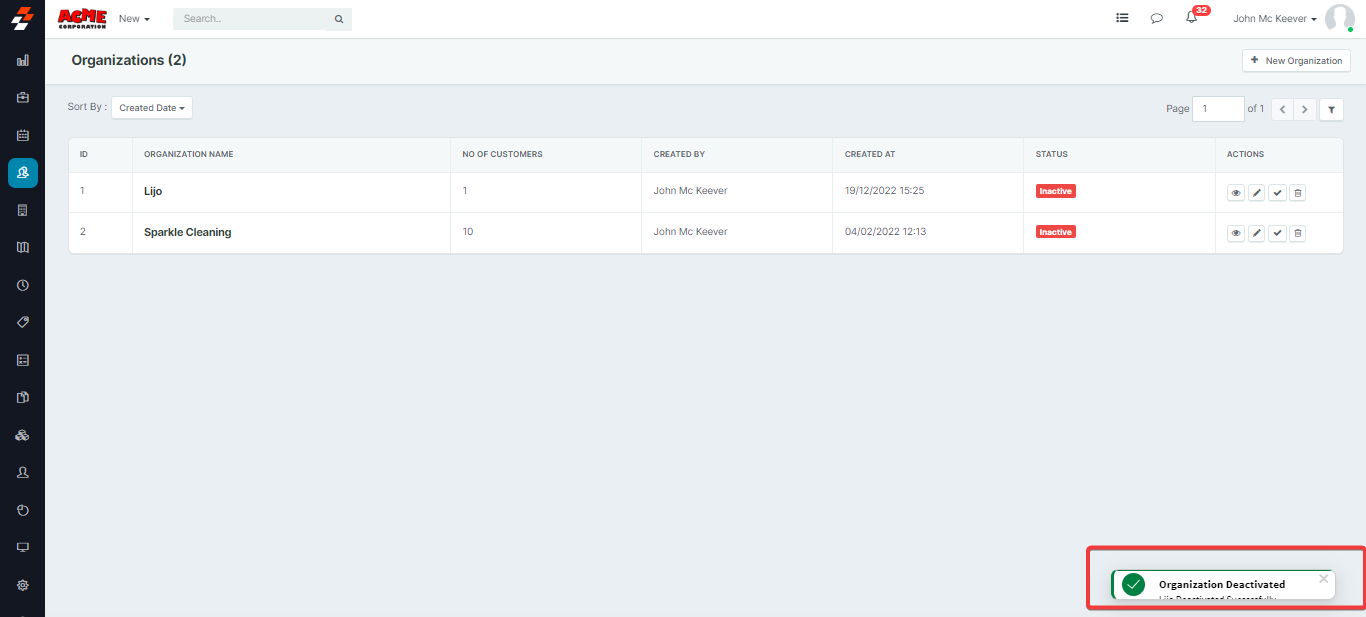Click the search magnifier icon

coord(338,19)
